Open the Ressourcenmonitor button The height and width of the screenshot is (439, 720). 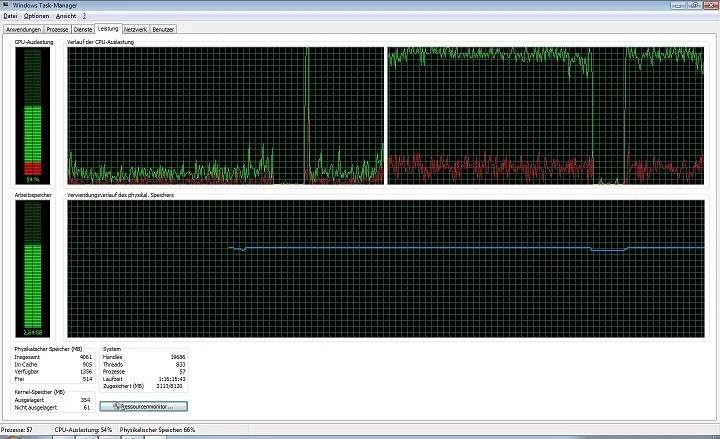[x=144, y=406]
